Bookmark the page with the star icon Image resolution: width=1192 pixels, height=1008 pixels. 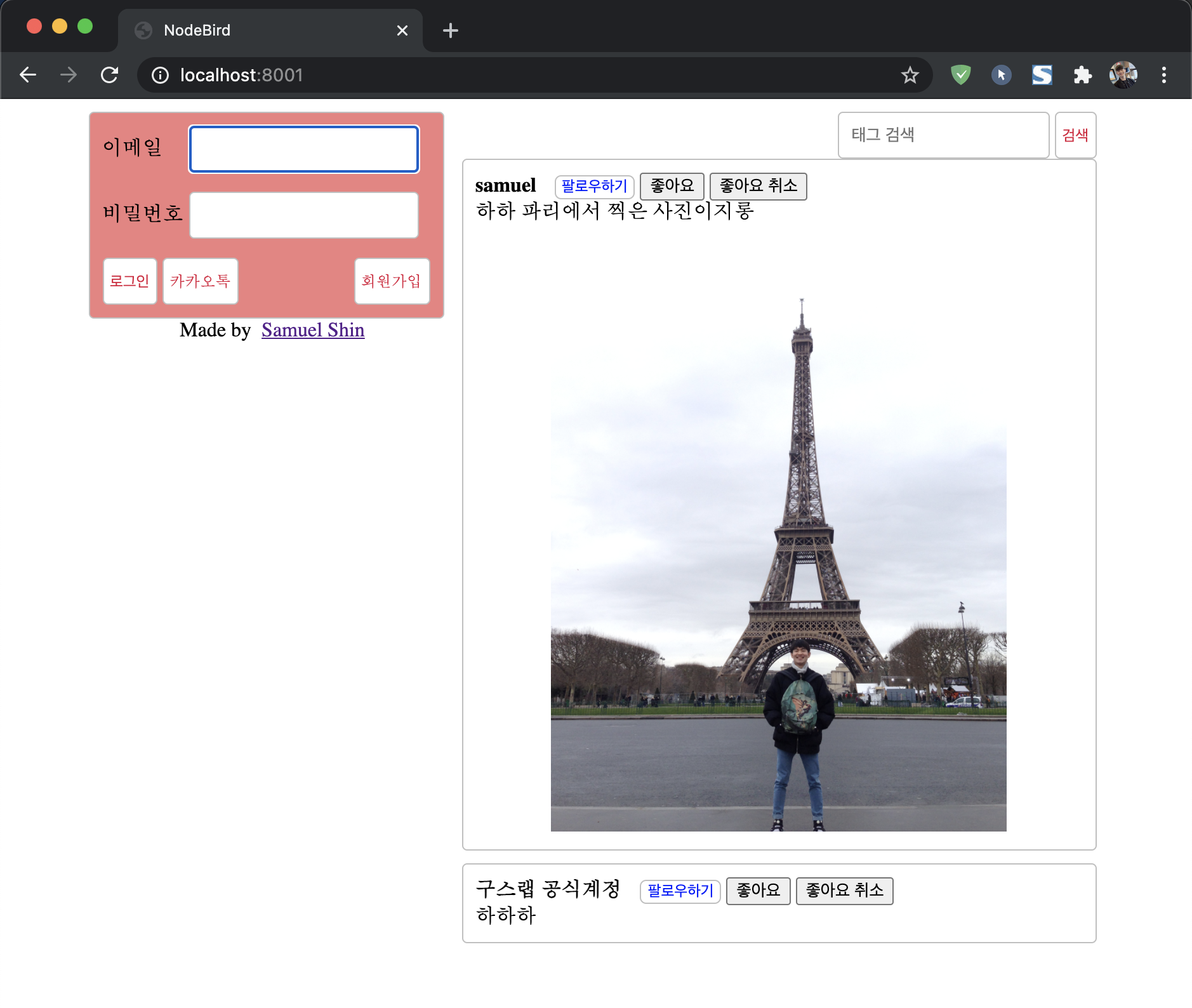click(910, 75)
